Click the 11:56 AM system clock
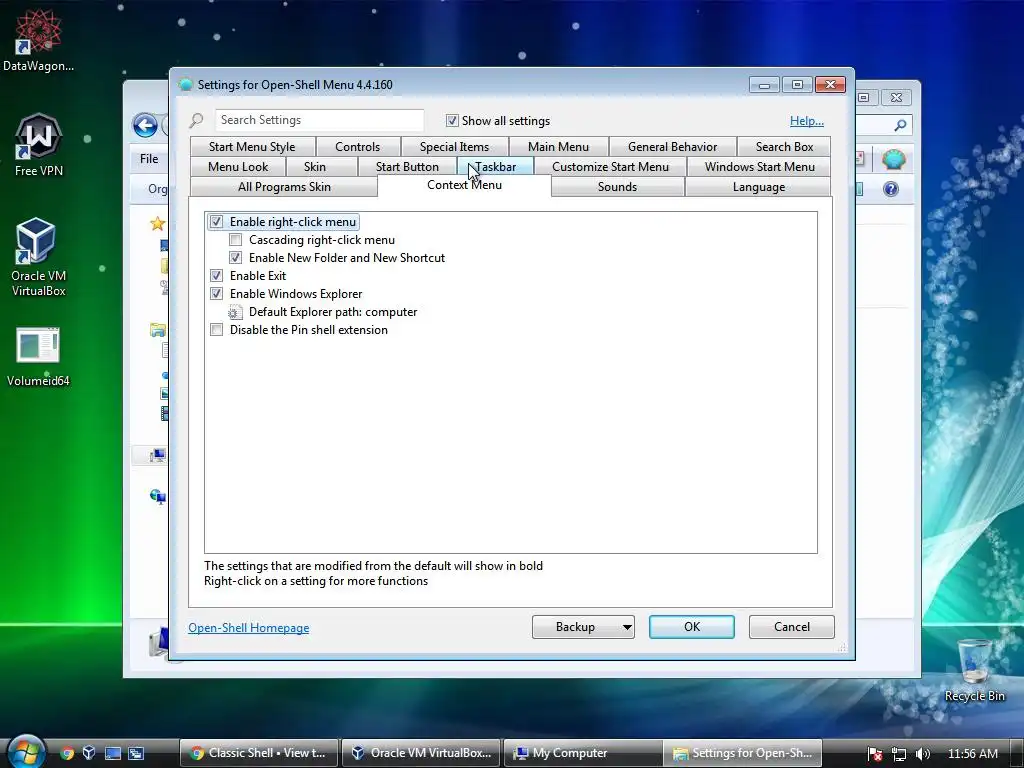This screenshot has width=1024, height=768. pyautogui.click(x=972, y=754)
